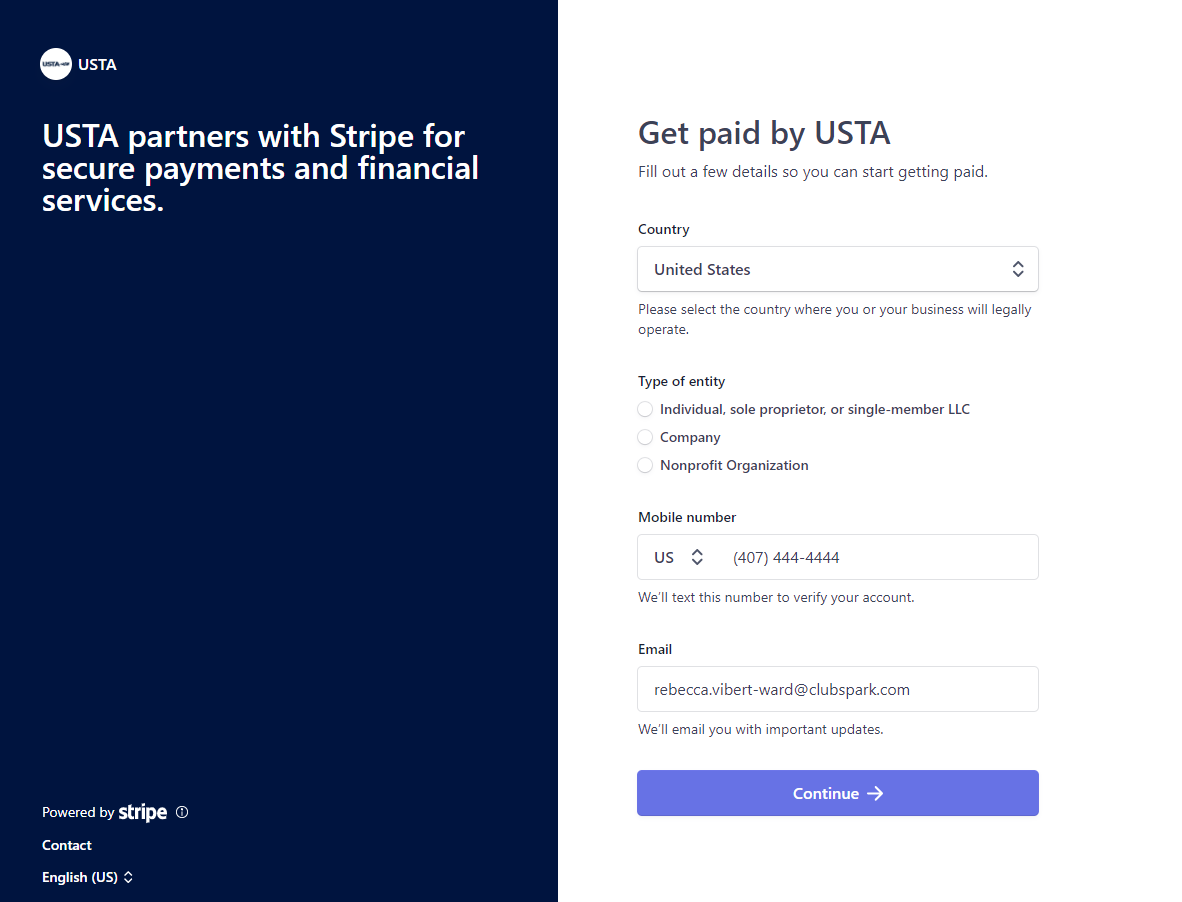
Task: Select the Nonprofit Organization option
Action: pos(645,465)
